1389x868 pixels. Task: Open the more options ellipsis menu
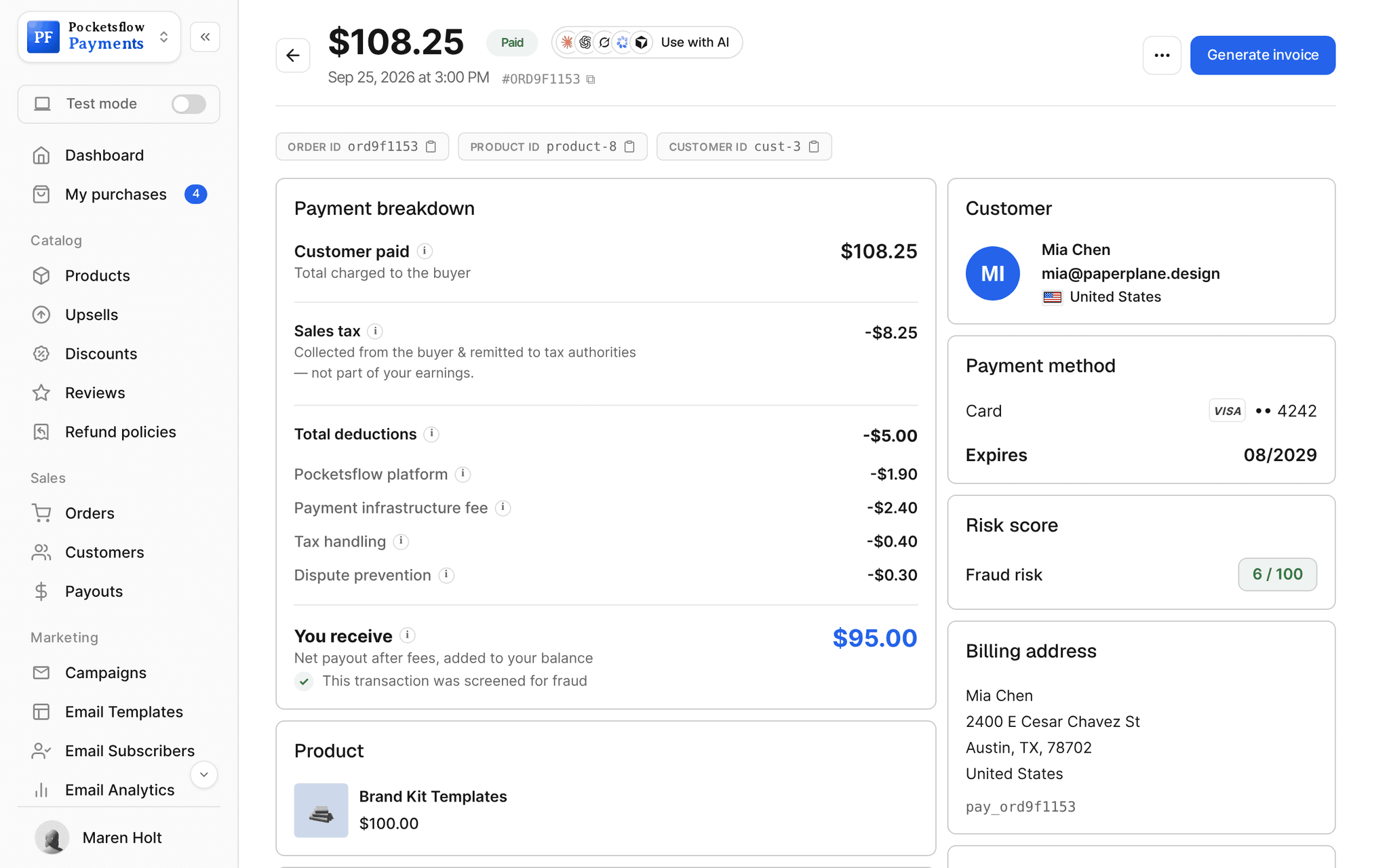1162,55
